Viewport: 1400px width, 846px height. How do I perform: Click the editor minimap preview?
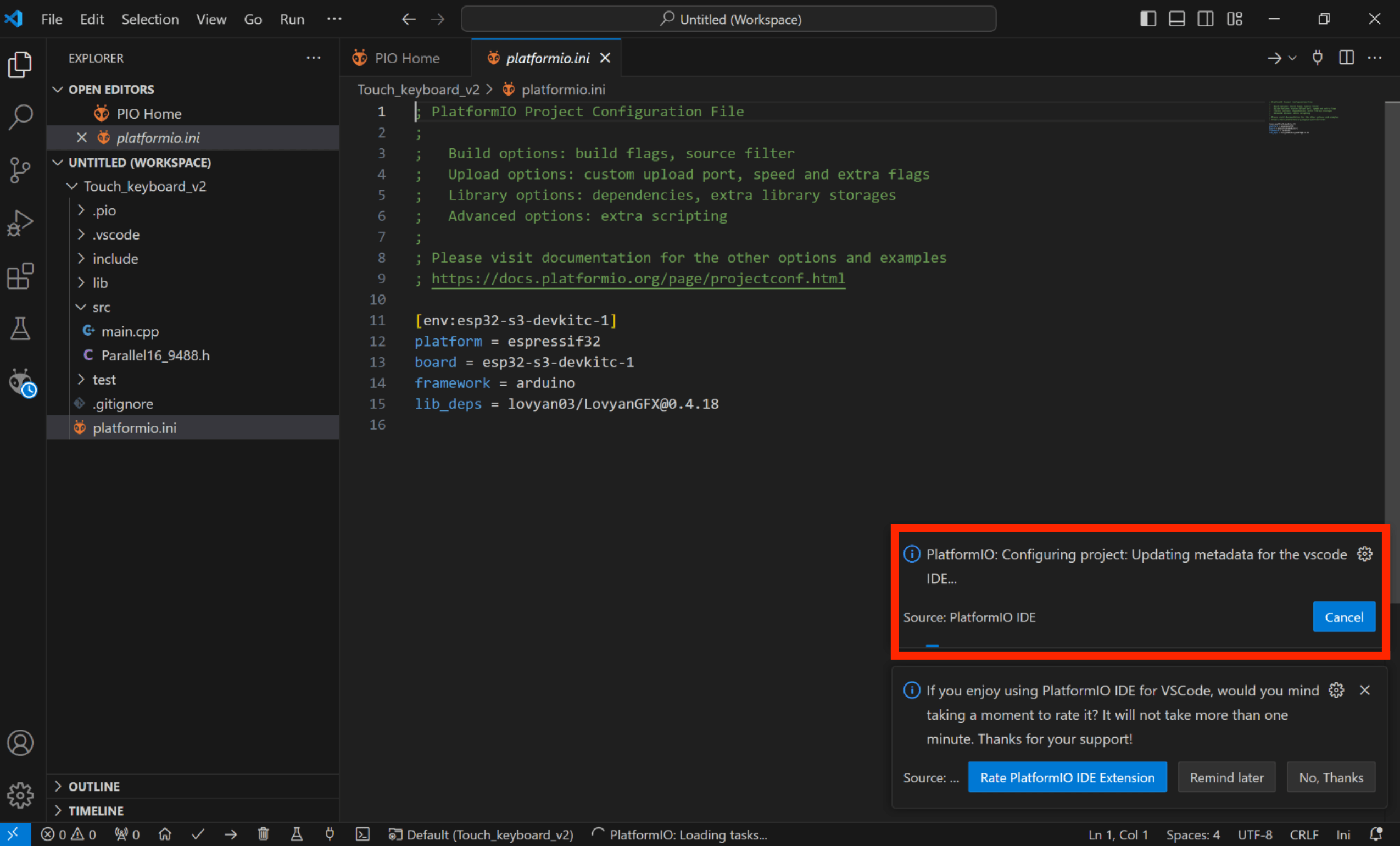point(1303,117)
